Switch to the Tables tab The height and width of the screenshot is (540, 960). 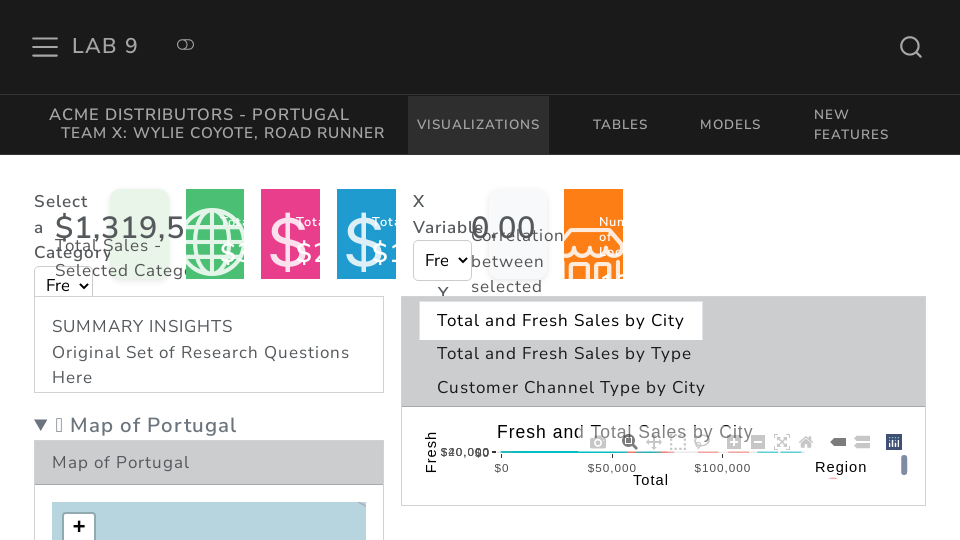pyautogui.click(x=620, y=125)
